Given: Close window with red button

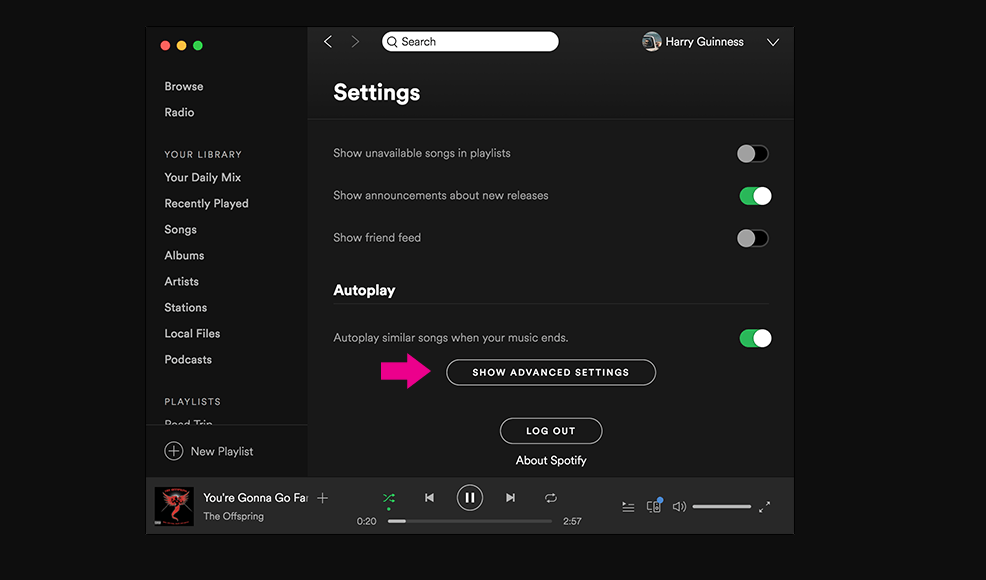Looking at the screenshot, I should tap(165, 45).
